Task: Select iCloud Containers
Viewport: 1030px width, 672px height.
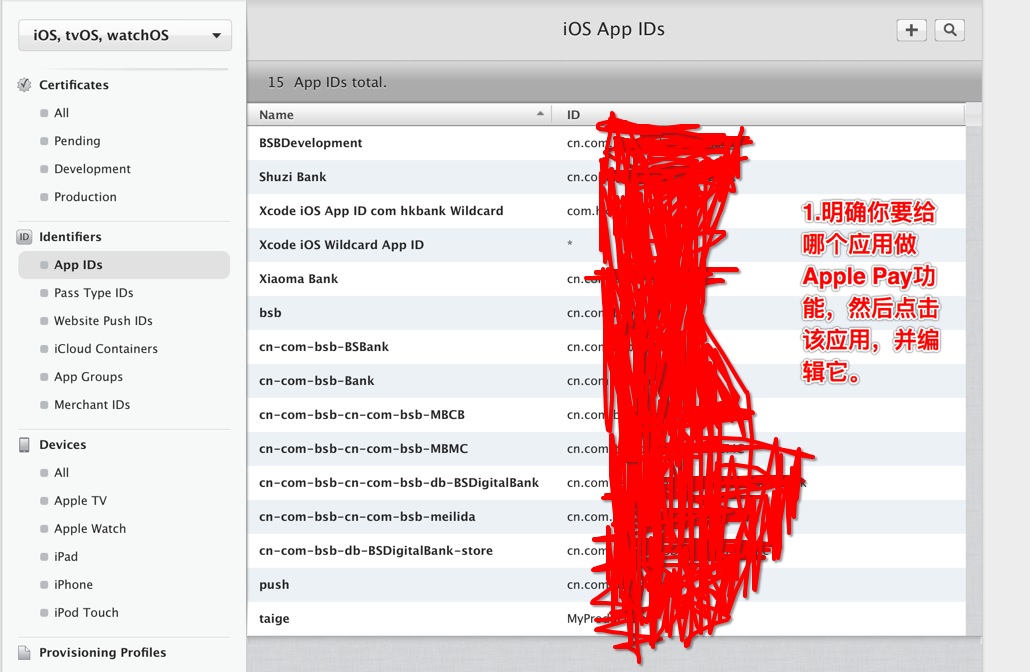Action: pos(106,349)
